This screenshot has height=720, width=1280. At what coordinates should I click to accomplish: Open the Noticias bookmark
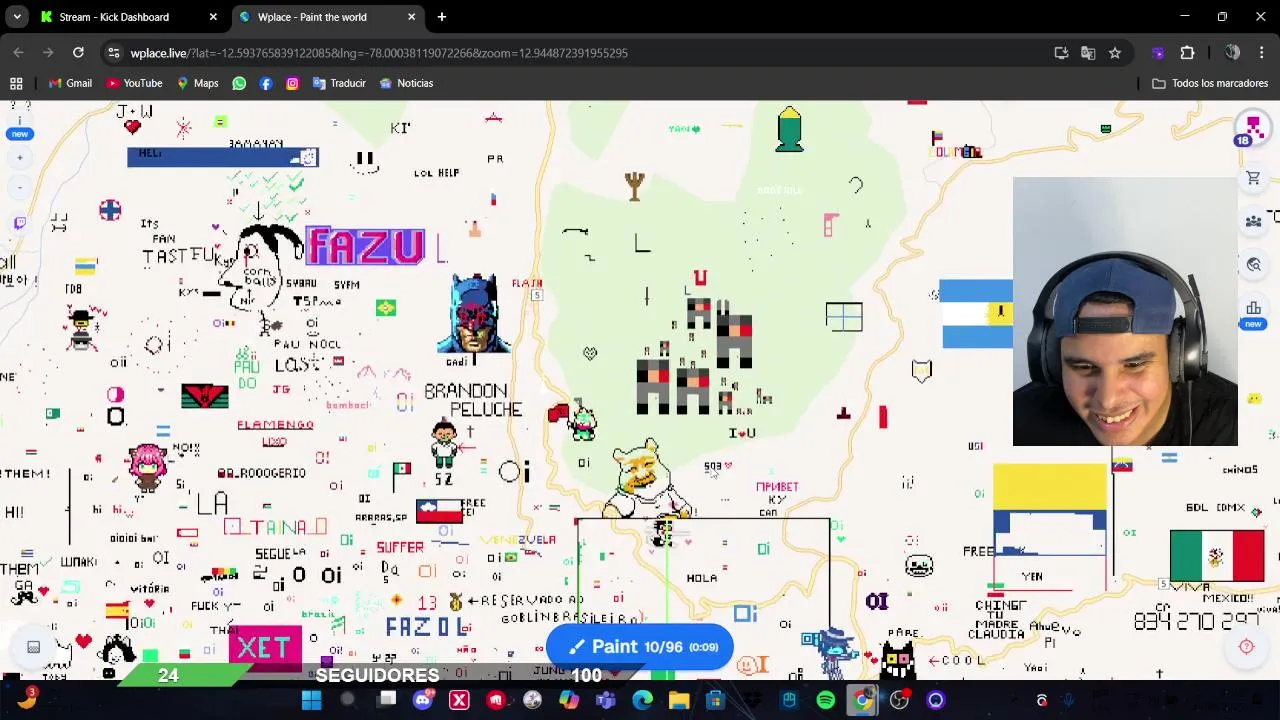coord(406,83)
